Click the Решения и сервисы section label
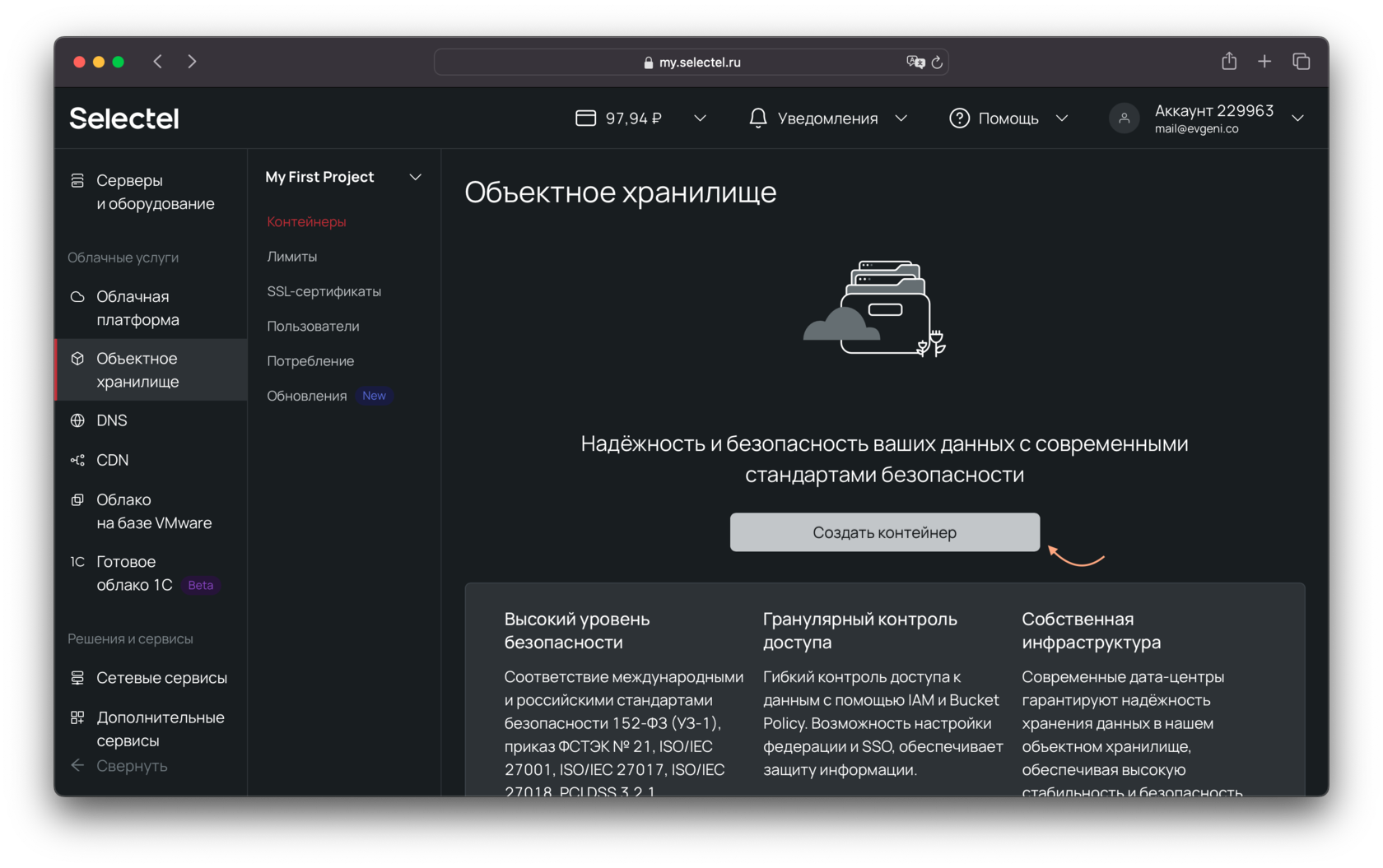Screen dimensions: 1383x868 click(130, 638)
